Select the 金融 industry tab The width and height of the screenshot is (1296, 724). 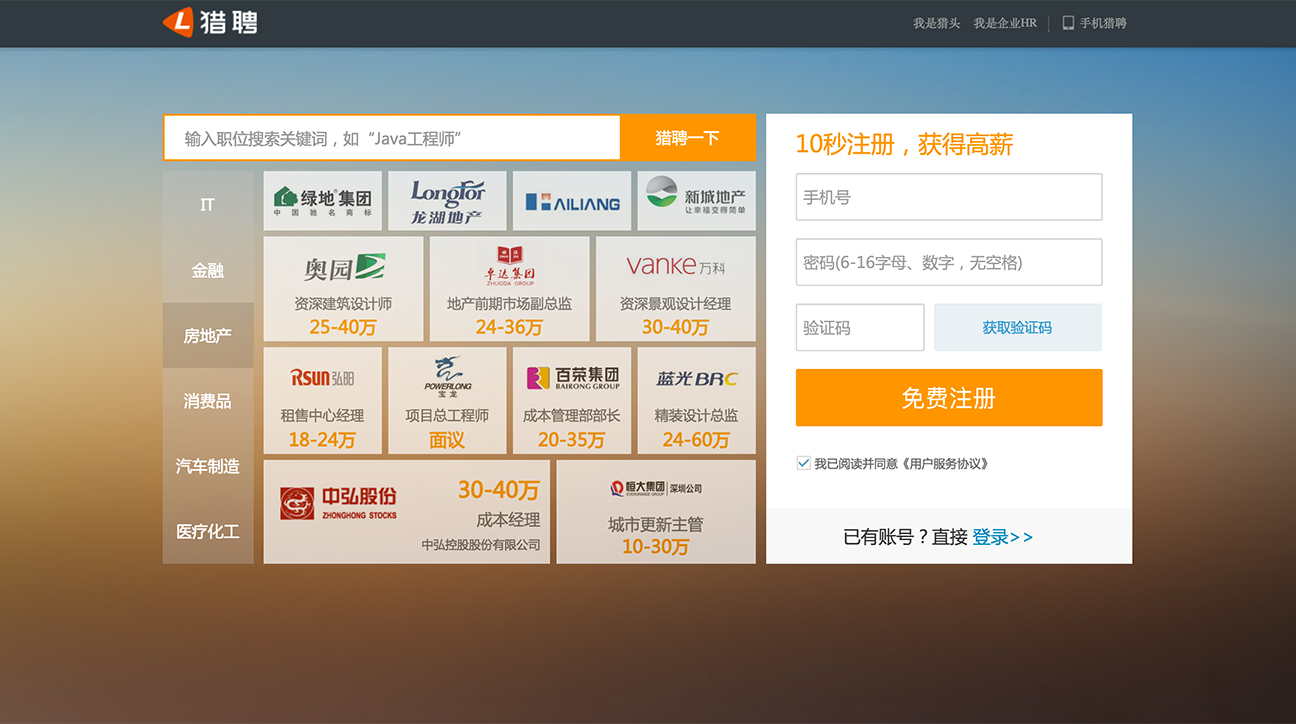[x=208, y=270]
